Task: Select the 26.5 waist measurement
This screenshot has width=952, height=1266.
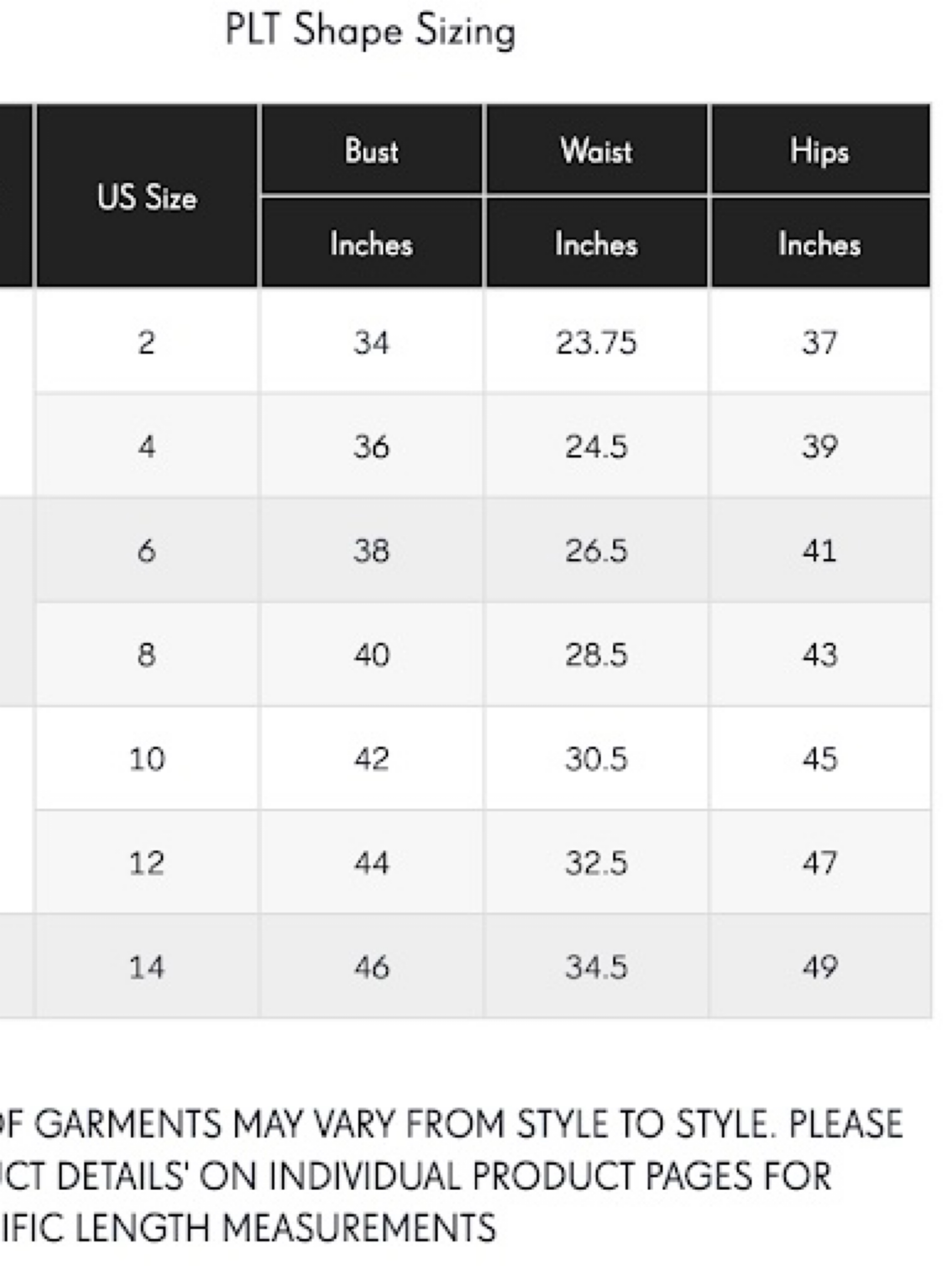Action: 597,549
